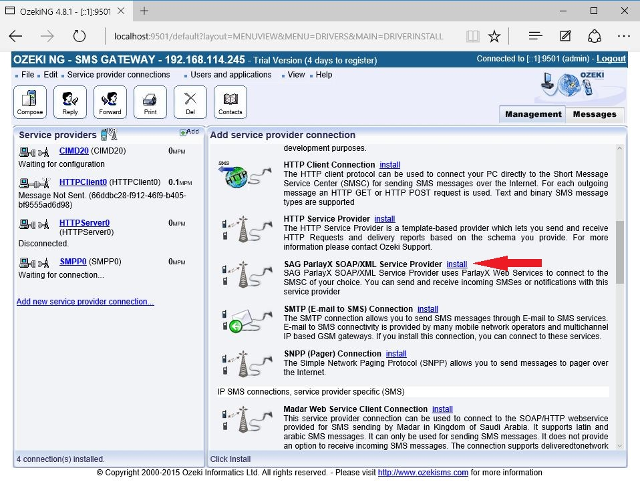Click the HTTP Client Connection globe icon

[245, 174]
